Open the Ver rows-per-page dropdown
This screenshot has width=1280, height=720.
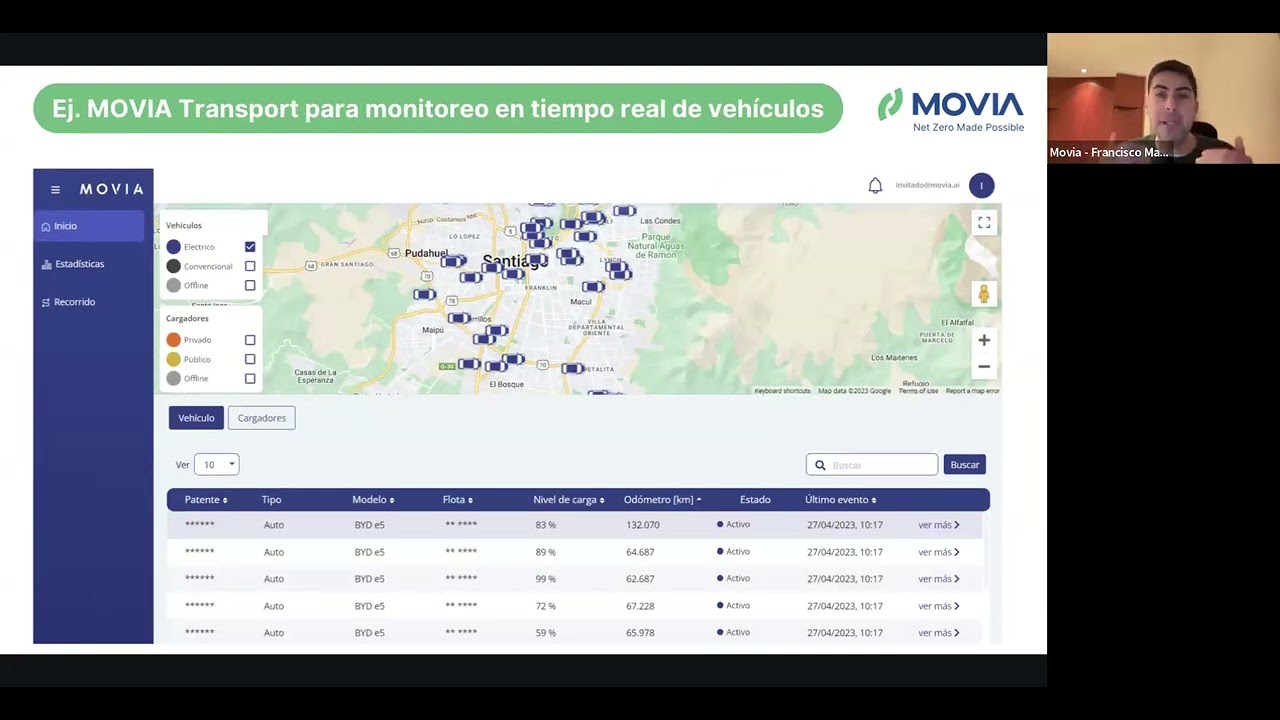pos(216,464)
